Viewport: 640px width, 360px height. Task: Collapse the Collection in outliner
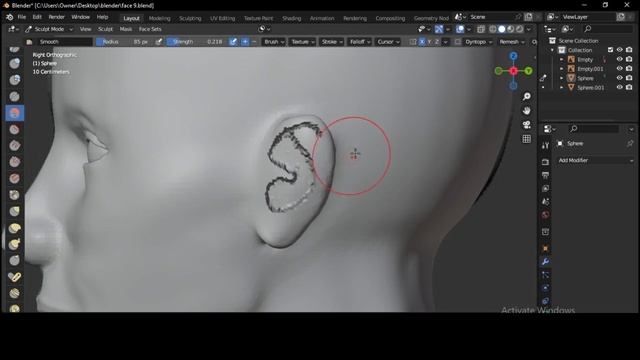point(553,50)
